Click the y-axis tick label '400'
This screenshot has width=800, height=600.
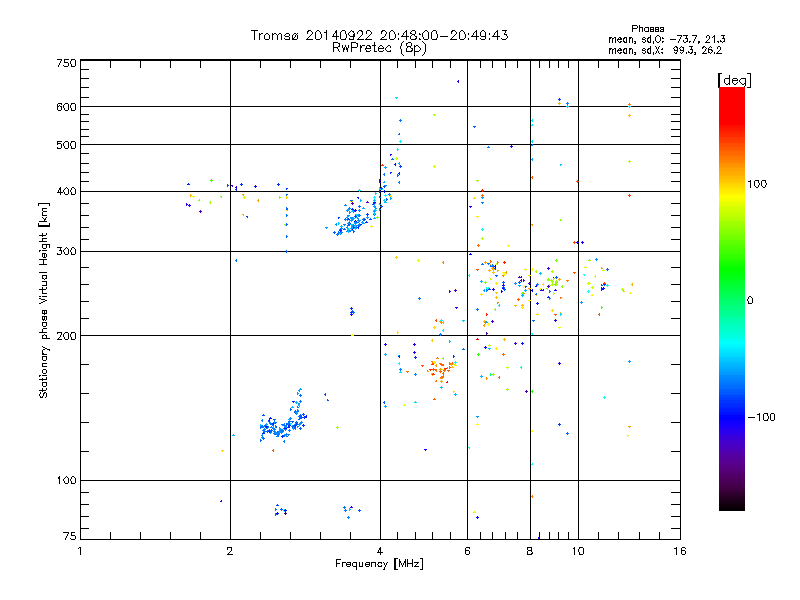click(x=67, y=192)
